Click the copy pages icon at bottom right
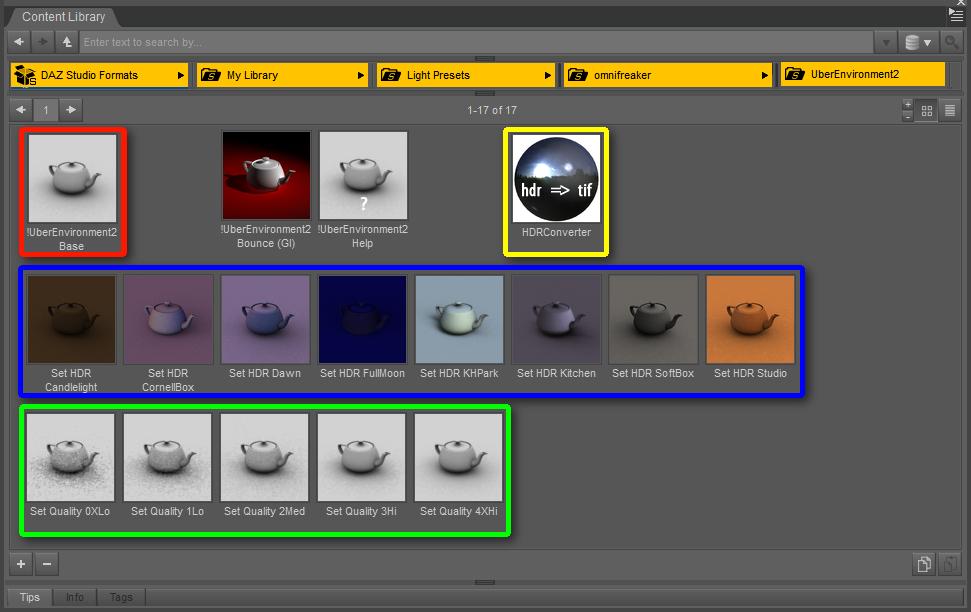 923,564
